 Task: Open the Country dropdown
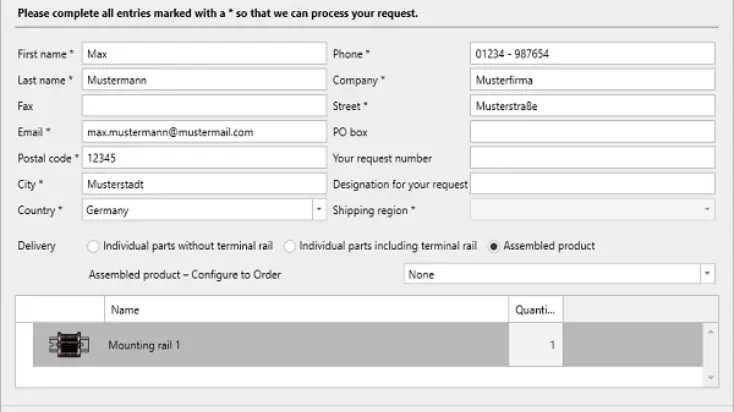[319, 210]
